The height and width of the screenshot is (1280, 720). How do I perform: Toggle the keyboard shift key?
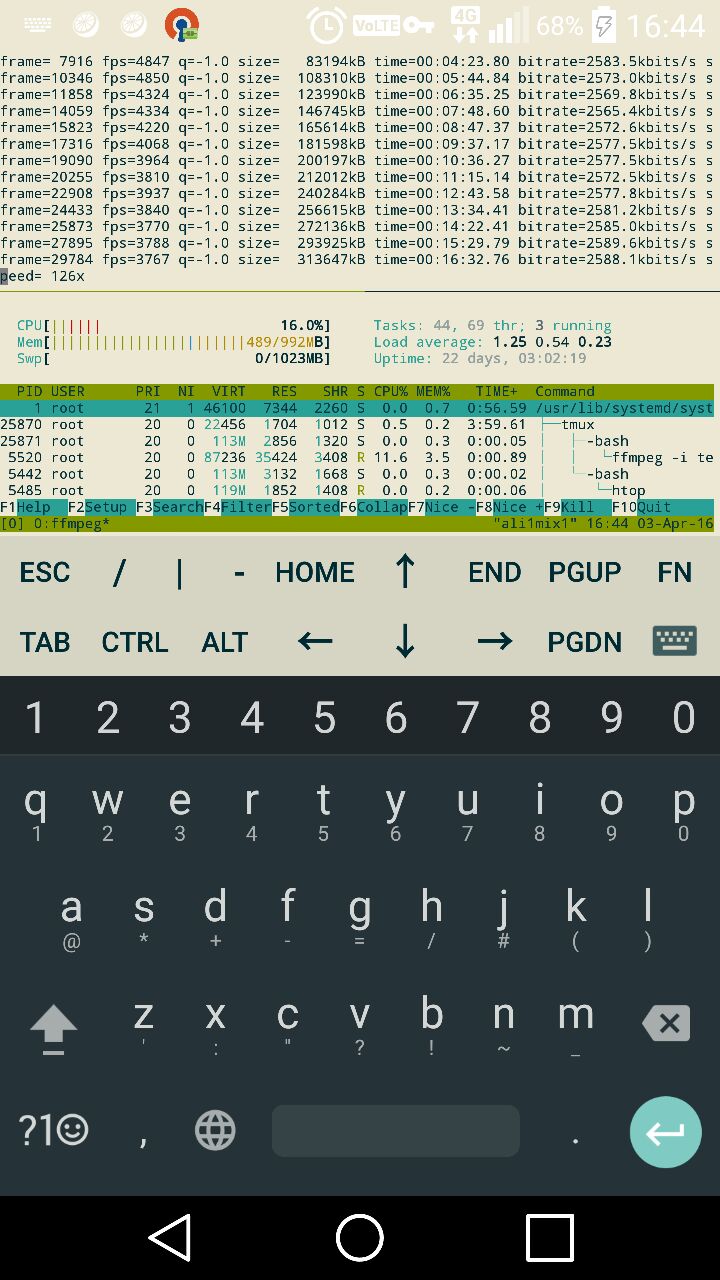pyautogui.click(x=54, y=1028)
